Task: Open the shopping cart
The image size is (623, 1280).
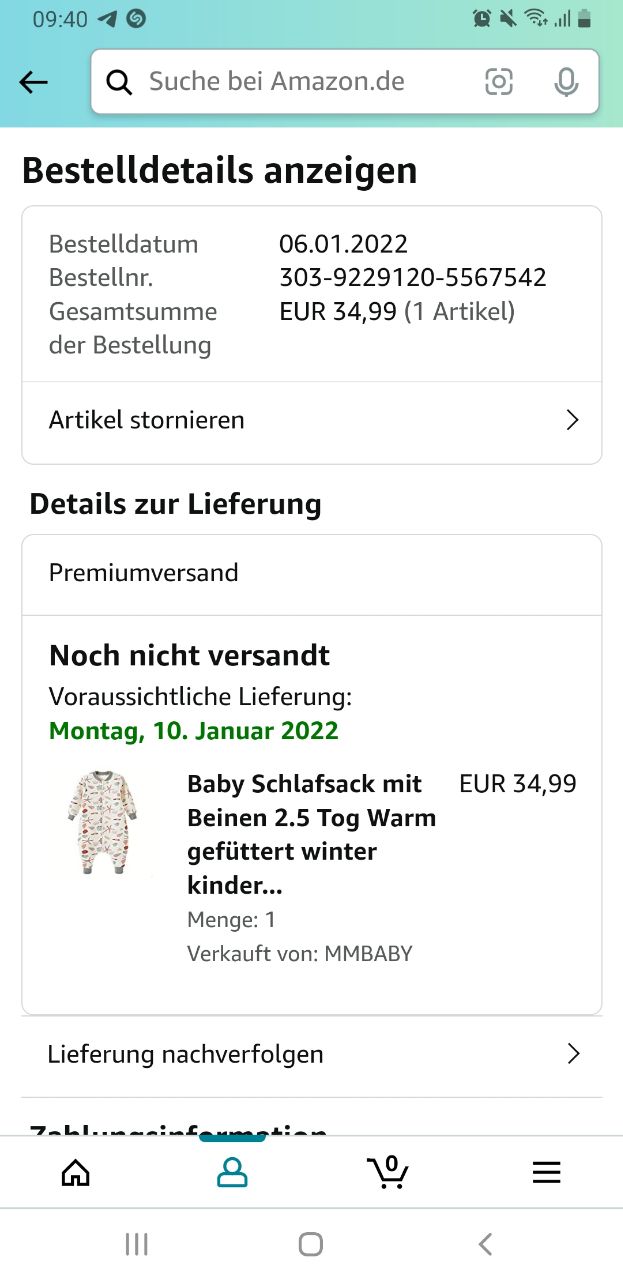Action: (x=388, y=1171)
